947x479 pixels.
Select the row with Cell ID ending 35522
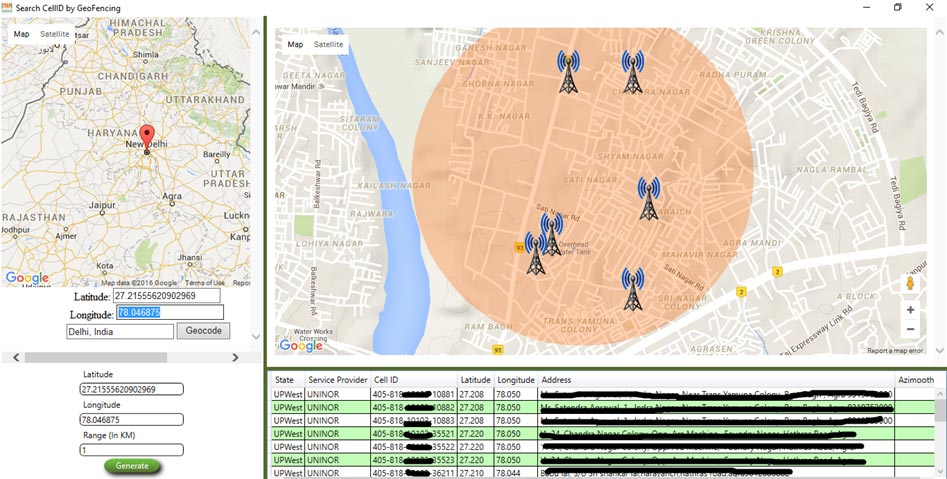[603, 447]
